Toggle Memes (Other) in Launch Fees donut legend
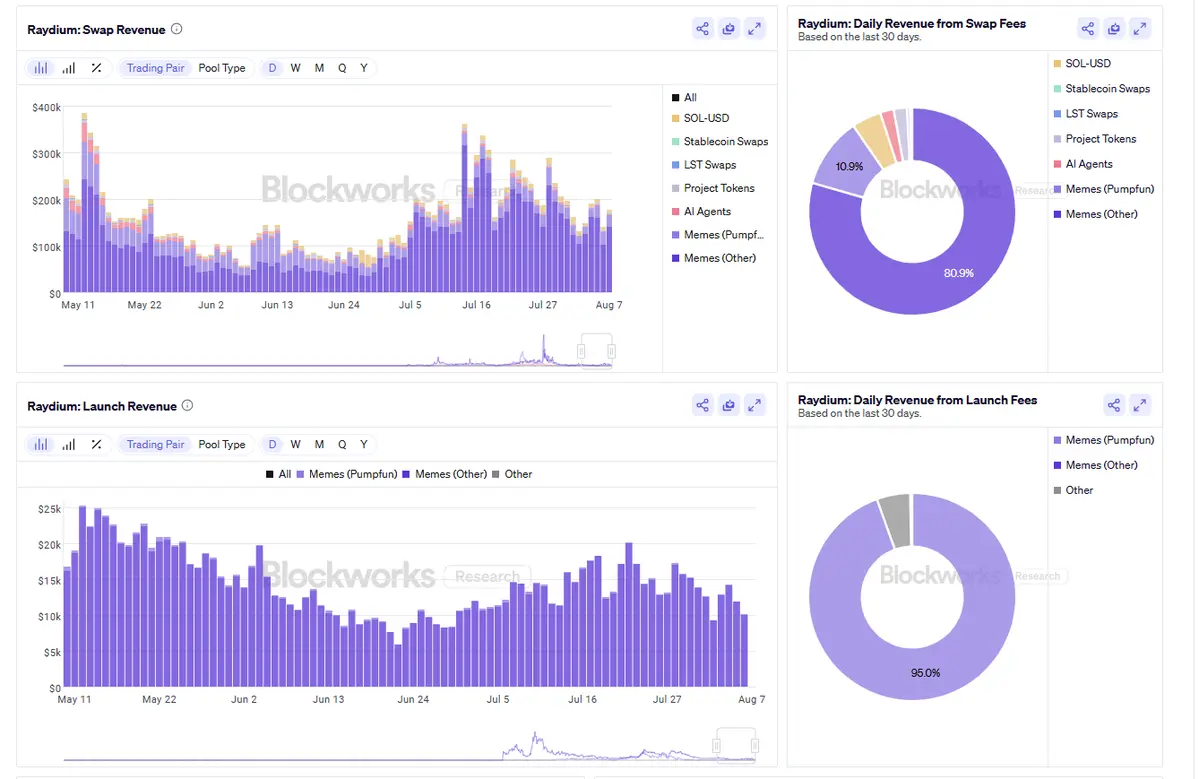Viewport: 1199px width, 779px height. [x=1096, y=465]
